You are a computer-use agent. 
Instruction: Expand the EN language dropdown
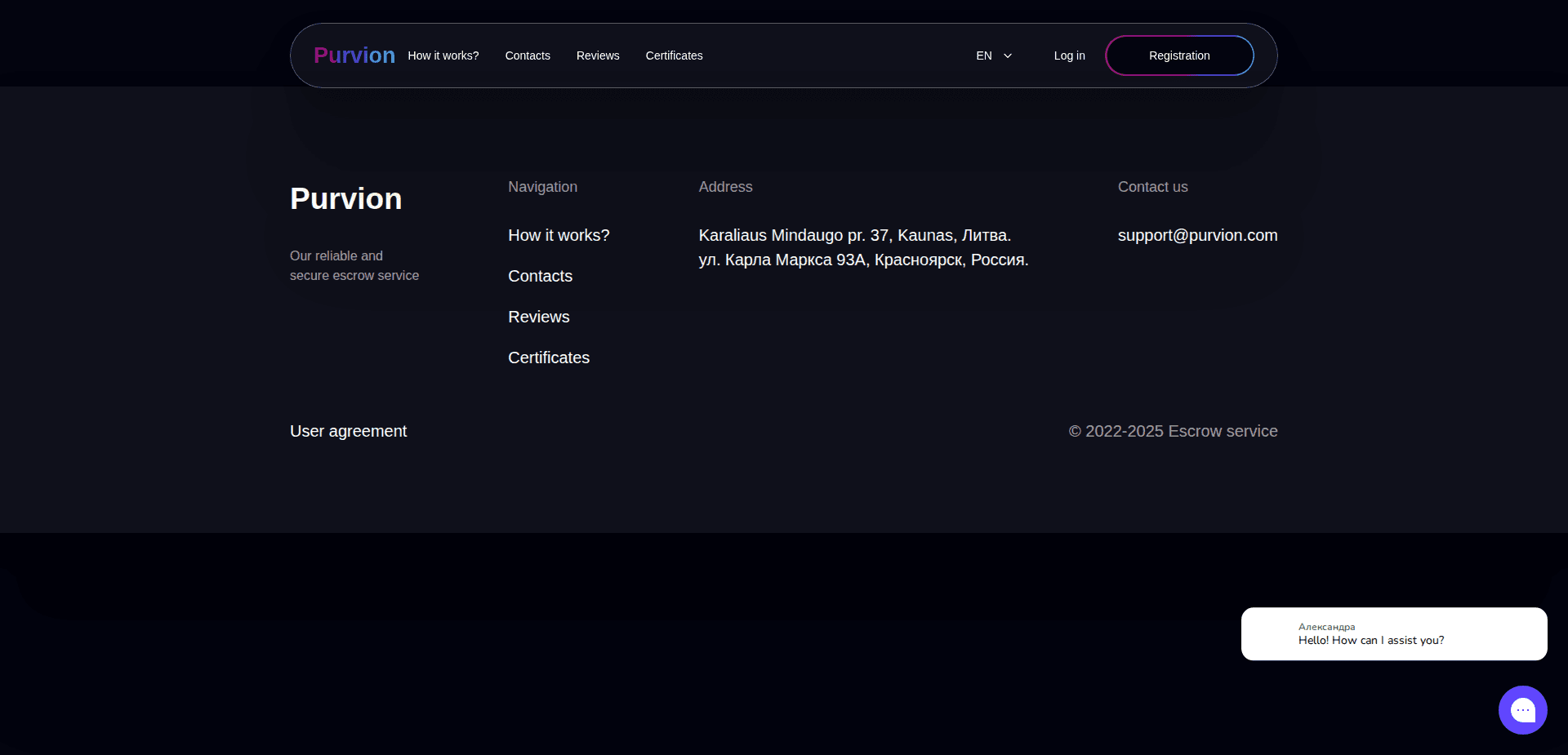pos(992,56)
